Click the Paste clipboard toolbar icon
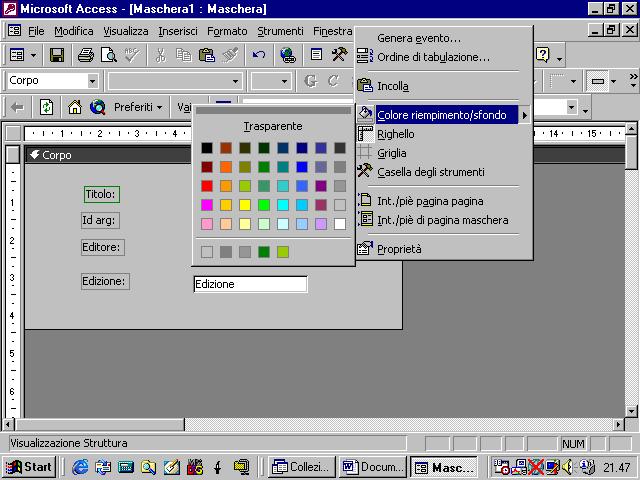 (207, 55)
